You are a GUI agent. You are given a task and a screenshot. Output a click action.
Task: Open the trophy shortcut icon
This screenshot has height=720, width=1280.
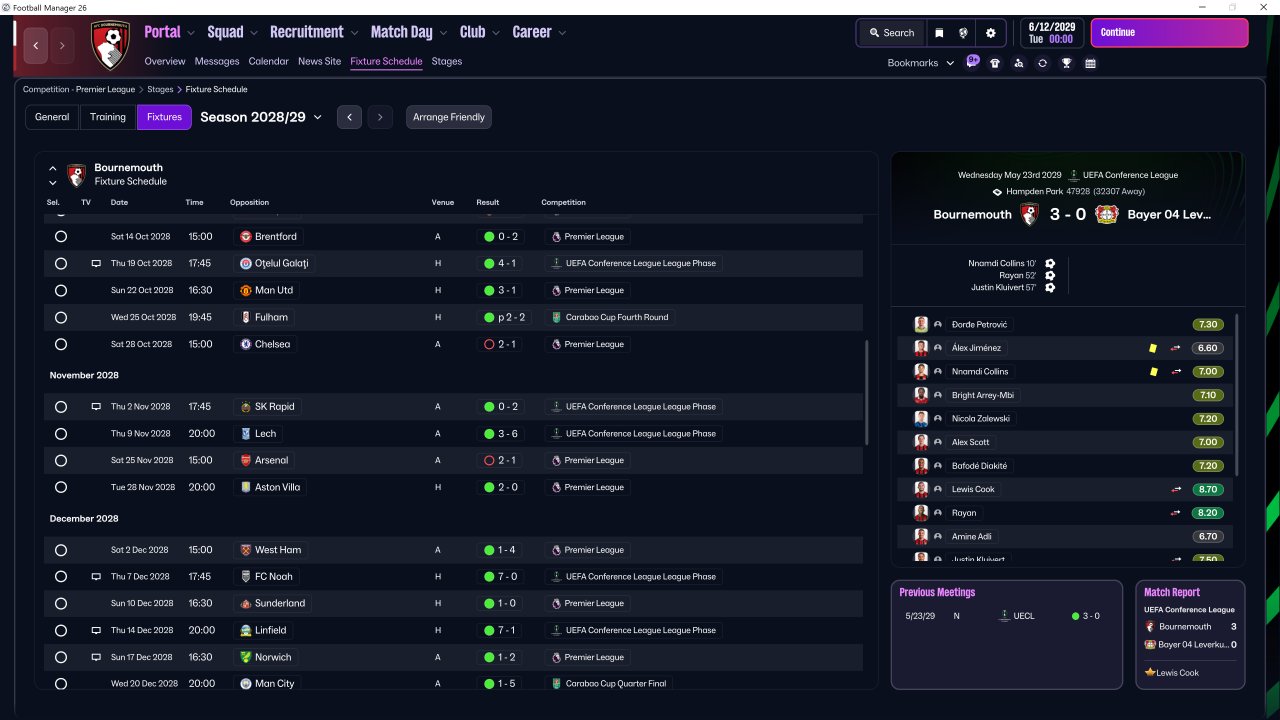1067,63
